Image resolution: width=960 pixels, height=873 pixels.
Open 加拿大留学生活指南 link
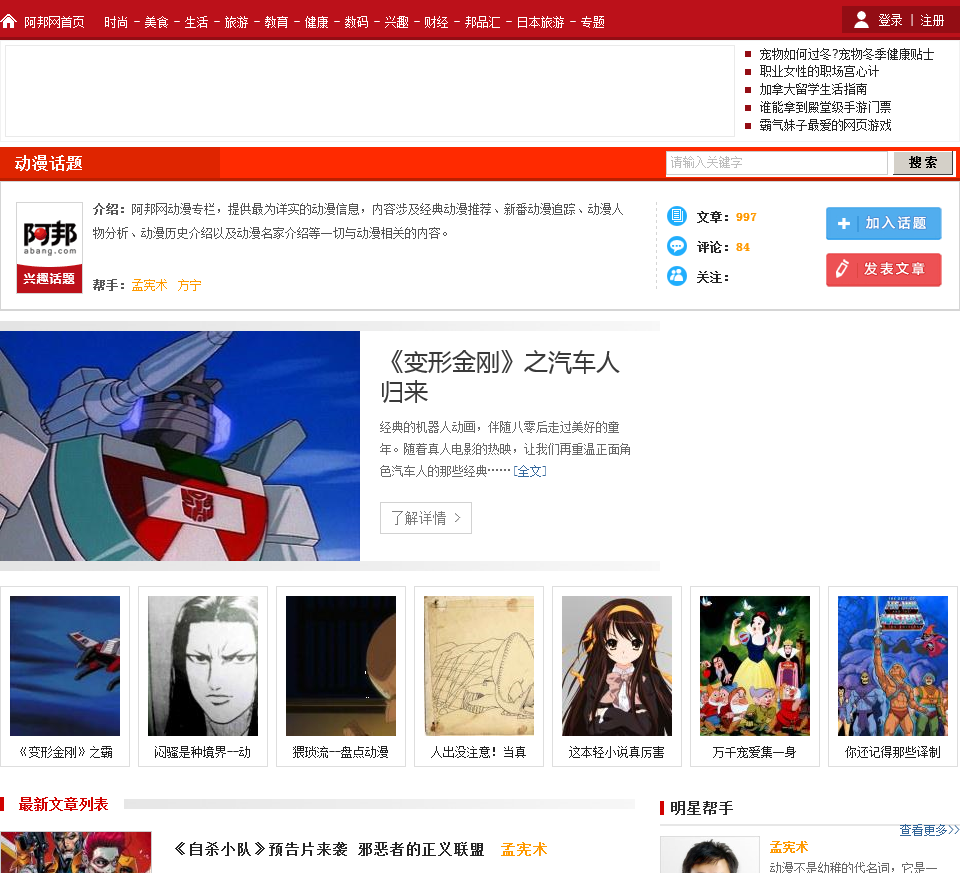(813, 89)
